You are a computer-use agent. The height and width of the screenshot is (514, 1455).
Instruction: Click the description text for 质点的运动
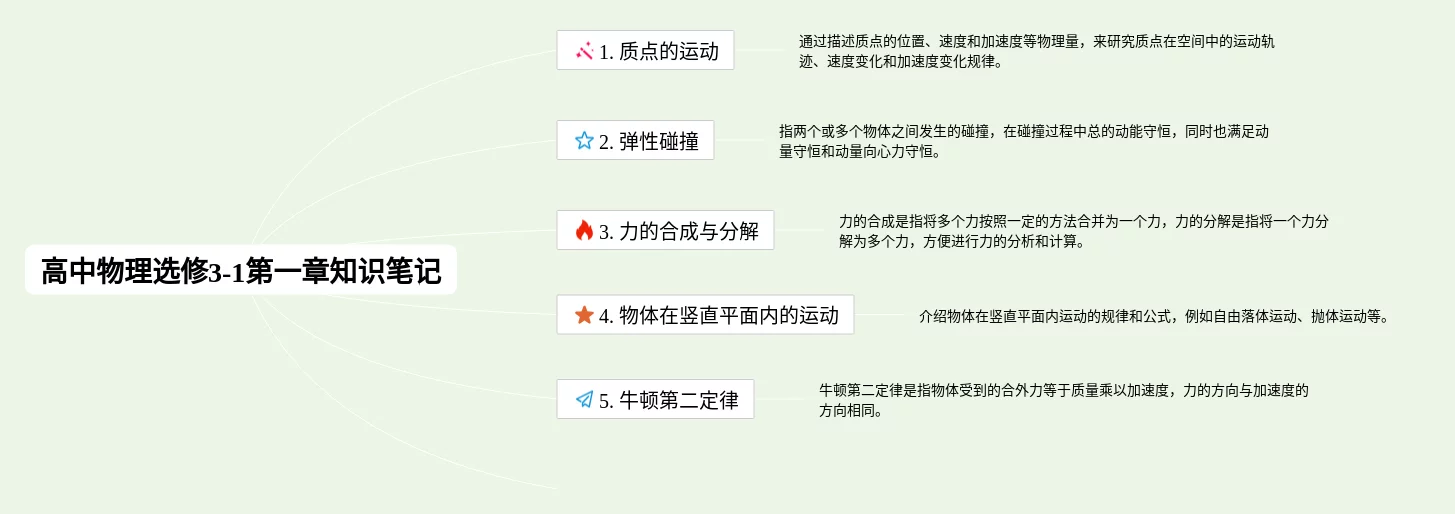pyautogui.click(x=1037, y=51)
